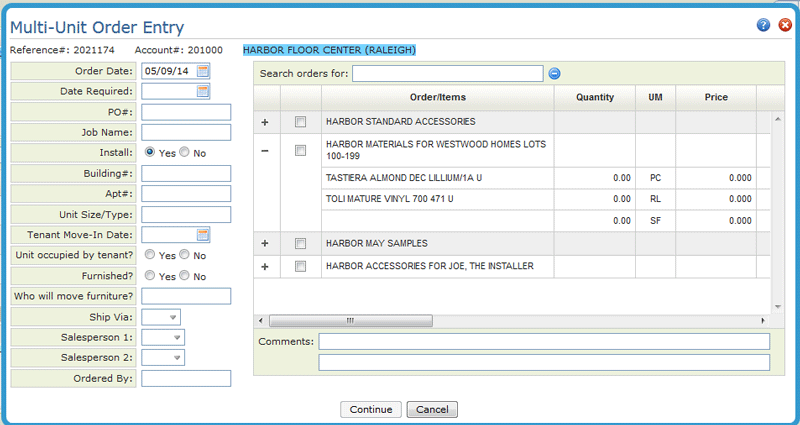800x425 pixels.
Task: Click the Price column header
Action: pos(714,97)
